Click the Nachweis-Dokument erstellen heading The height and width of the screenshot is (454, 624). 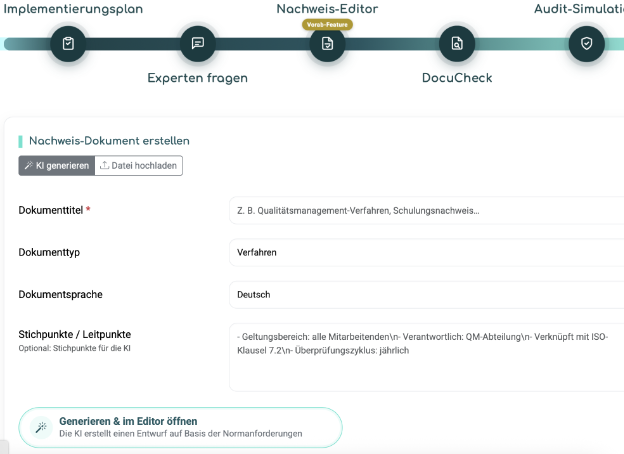[x=109, y=141]
